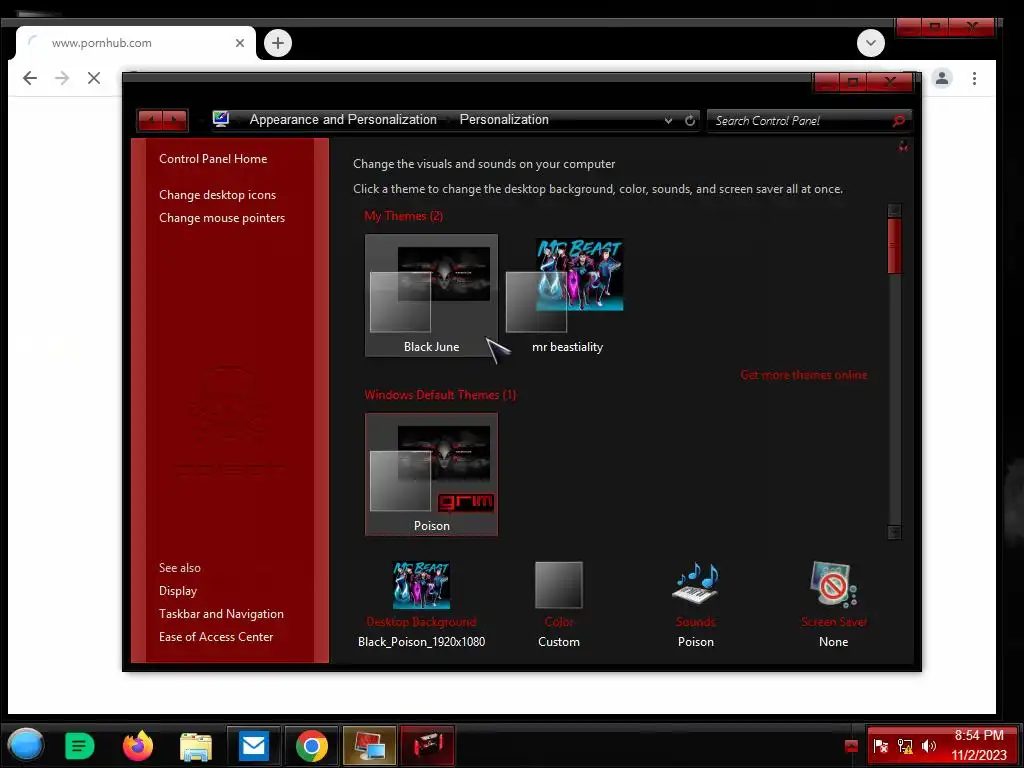The width and height of the screenshot is (1024, 768).
Task: Open the Chrome profile avatar
Action: tap(942, 78)
